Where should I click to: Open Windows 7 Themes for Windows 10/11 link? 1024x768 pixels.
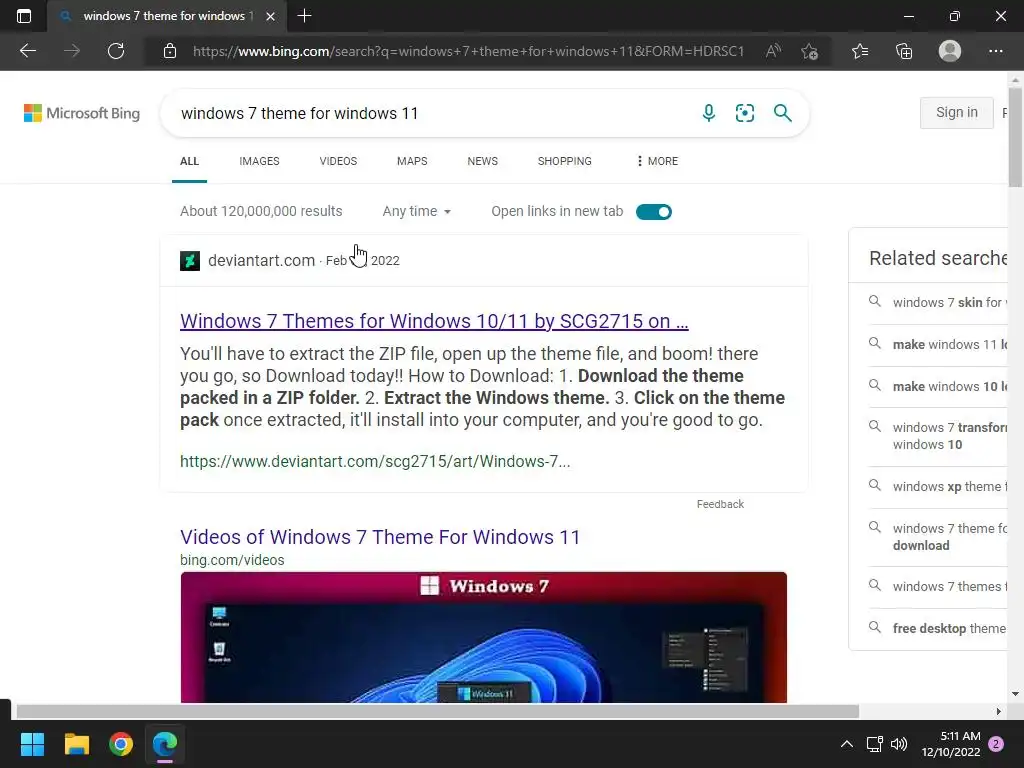coord(434,321)
